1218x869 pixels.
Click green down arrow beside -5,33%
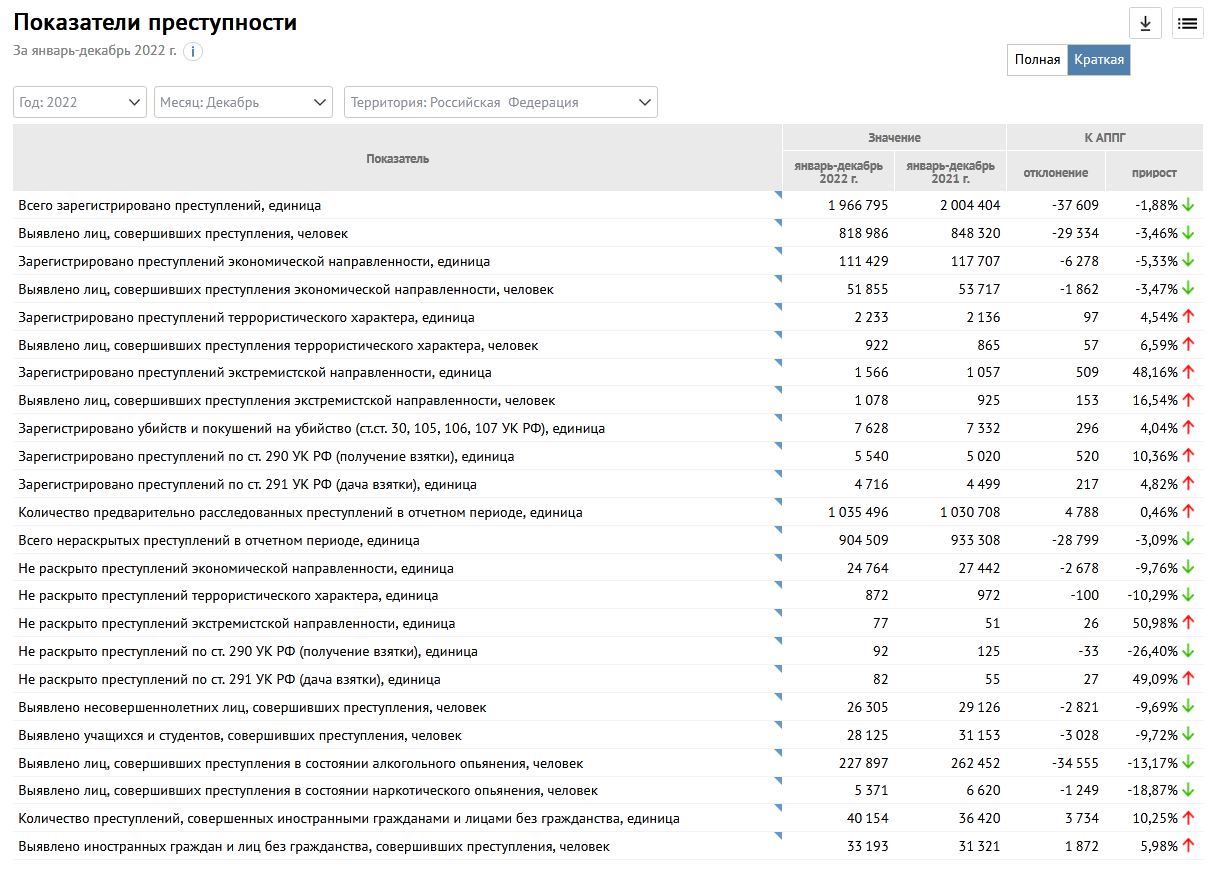(1188, 261)
